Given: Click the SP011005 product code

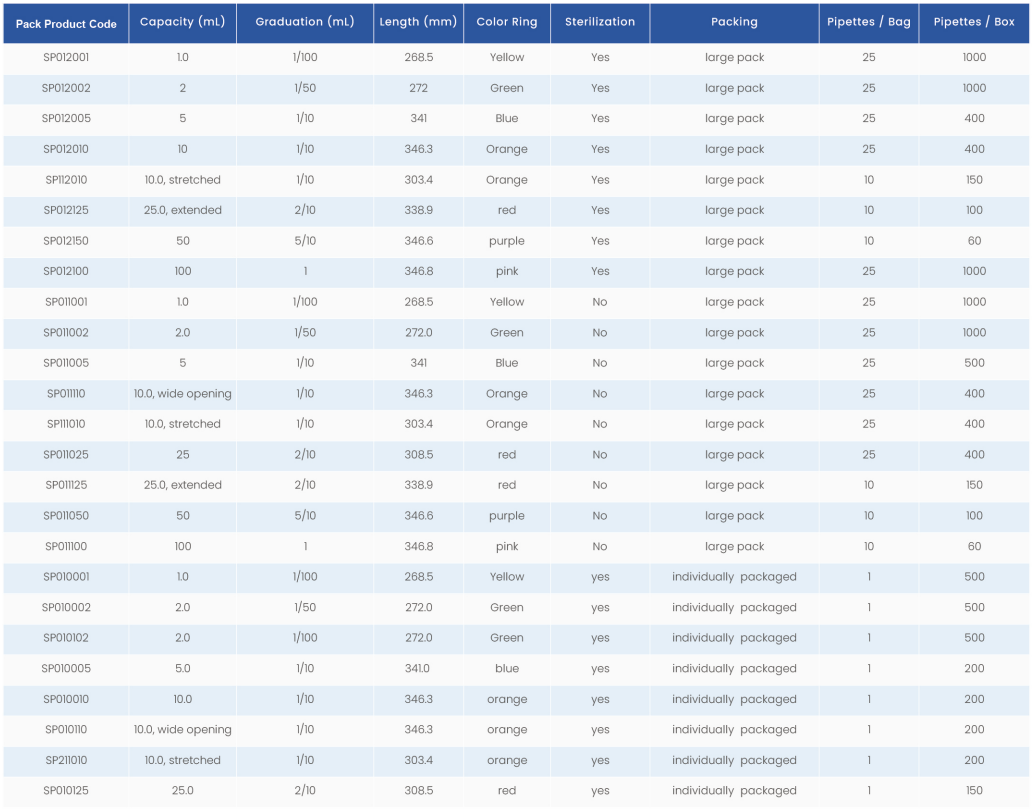Looking at the screenshot, I should pos(66,363).
